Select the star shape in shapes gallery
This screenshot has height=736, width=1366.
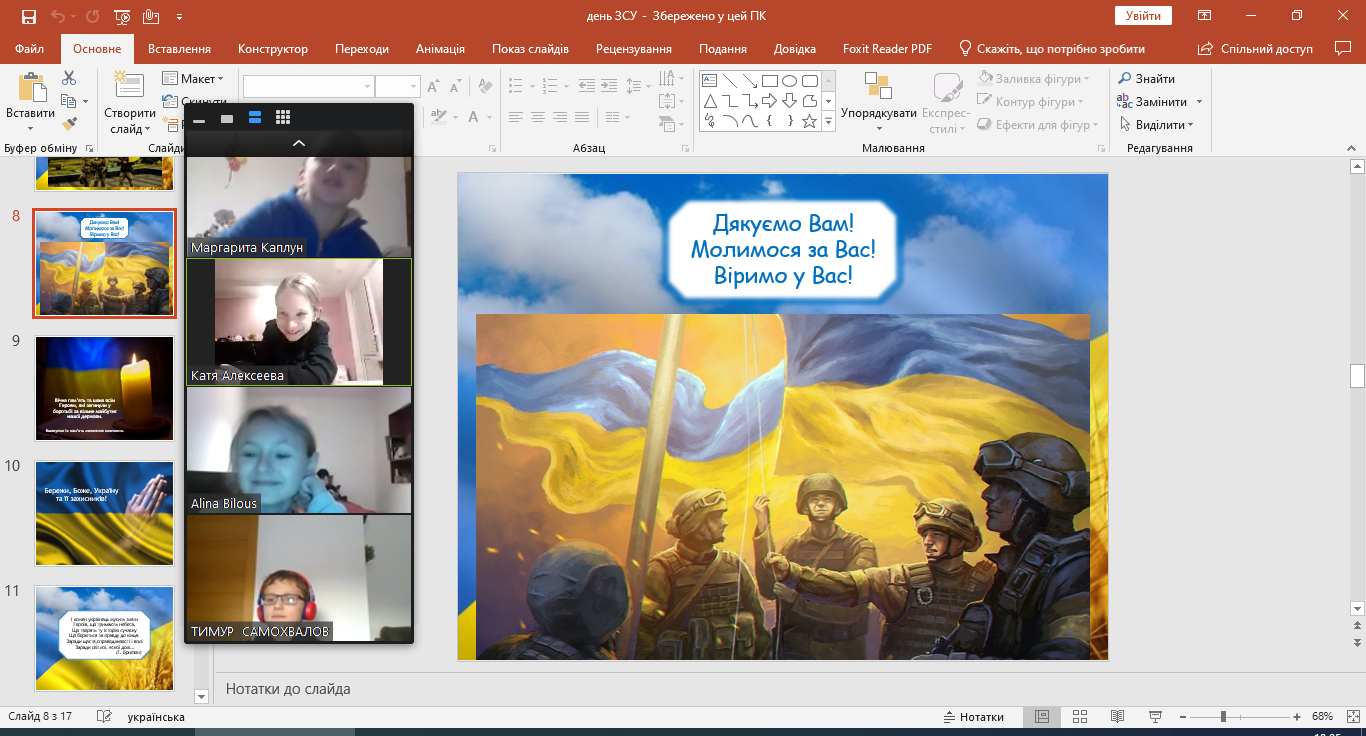pyautogui.click(x=809, y=121)
